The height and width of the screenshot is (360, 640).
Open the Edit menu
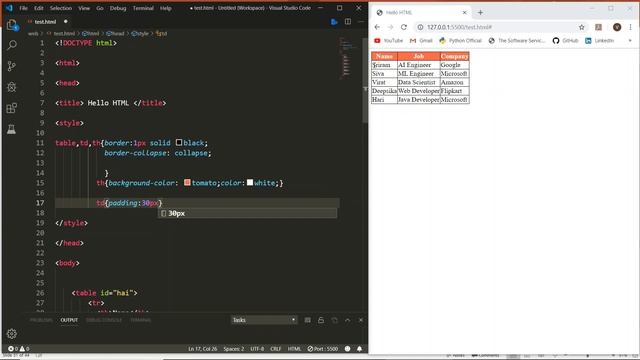pos(39,8)
